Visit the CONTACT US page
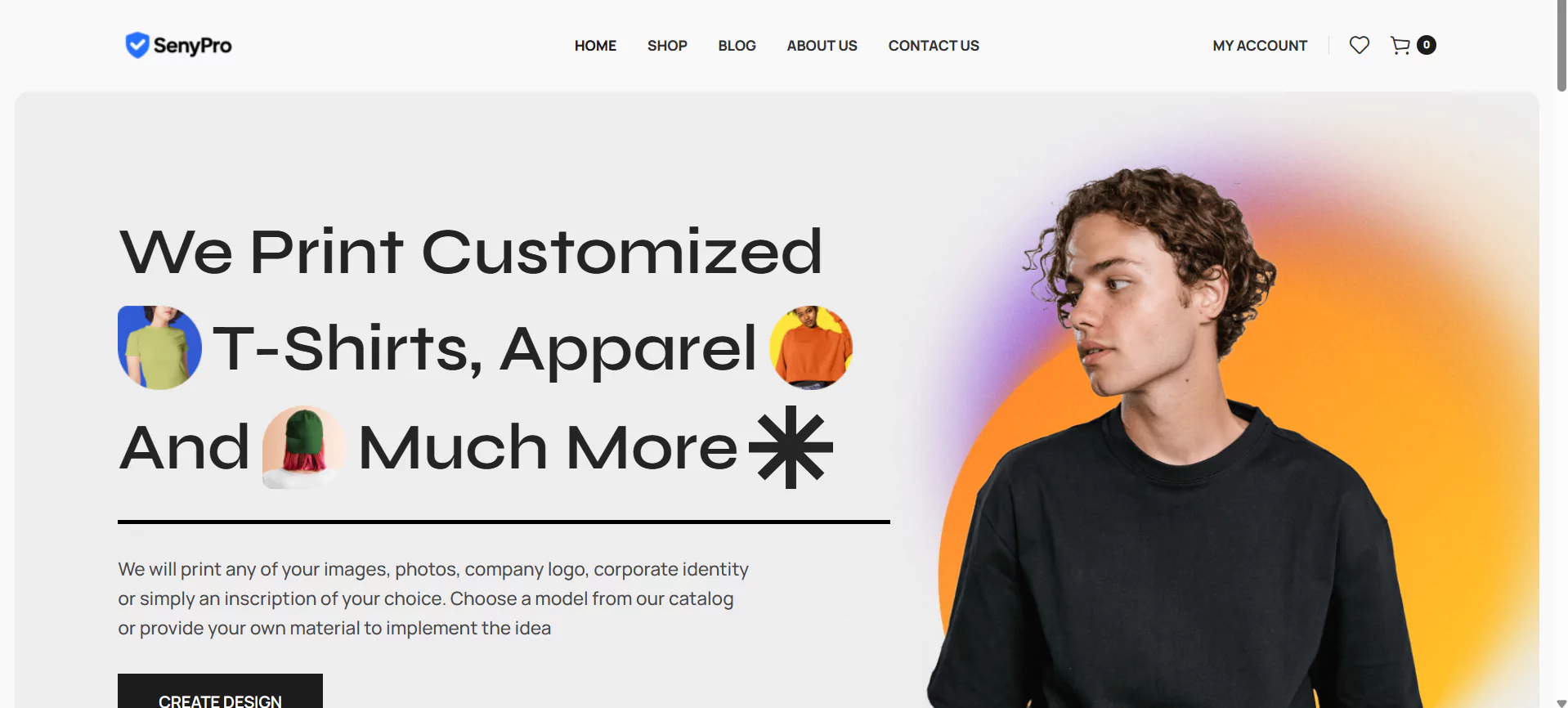 pyautogui.click(x=934, y=46)
